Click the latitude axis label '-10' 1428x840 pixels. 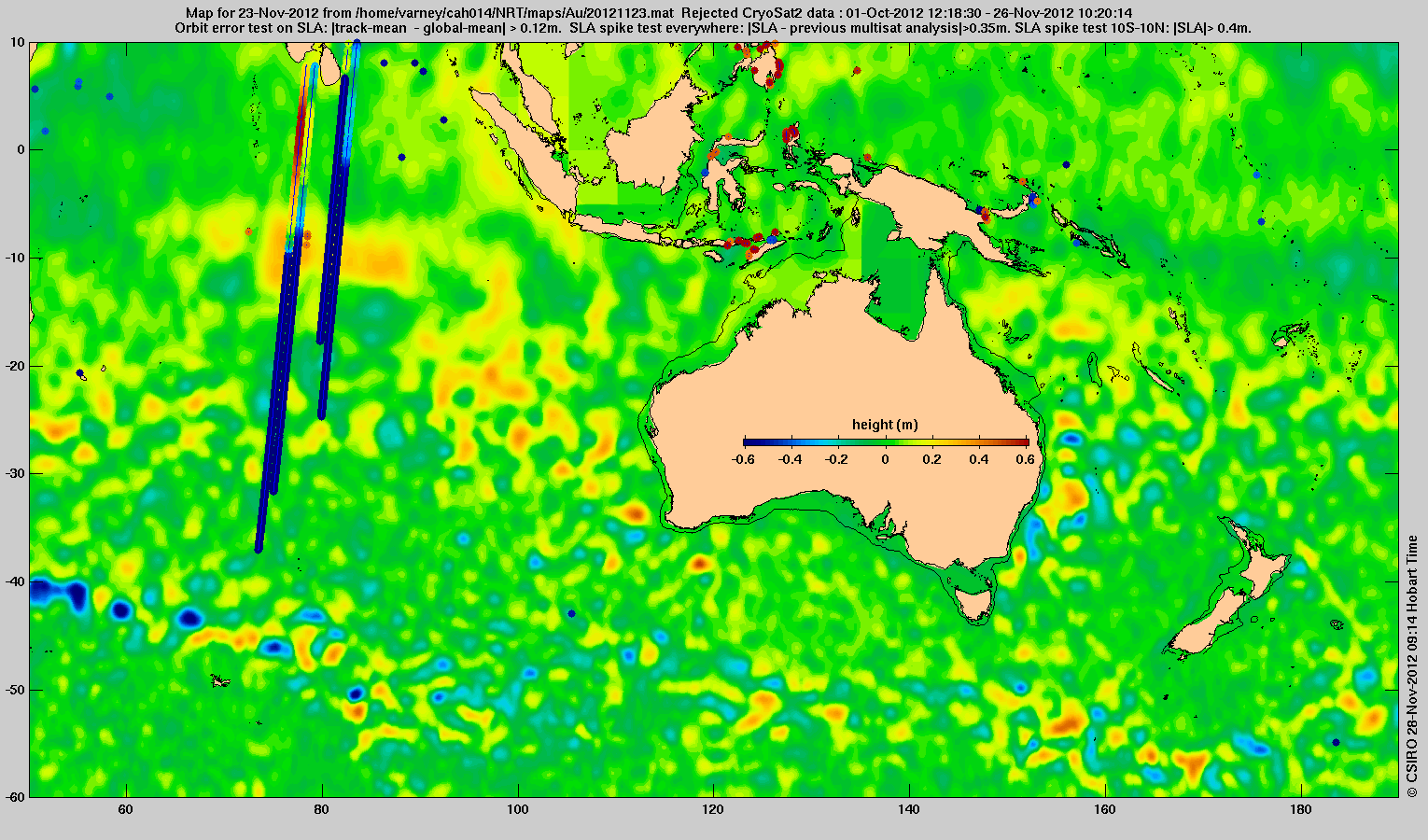click(x=16, y=258)
